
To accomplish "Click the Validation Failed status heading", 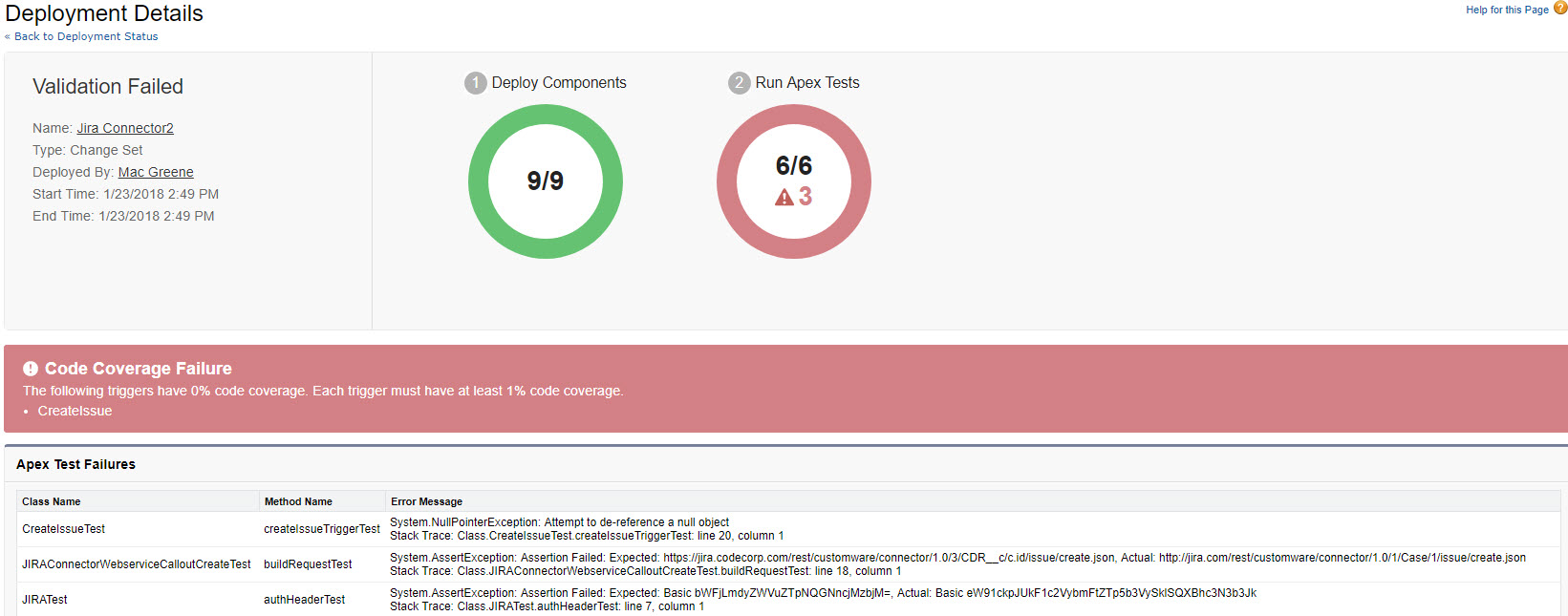I will [x=108, y=86].
